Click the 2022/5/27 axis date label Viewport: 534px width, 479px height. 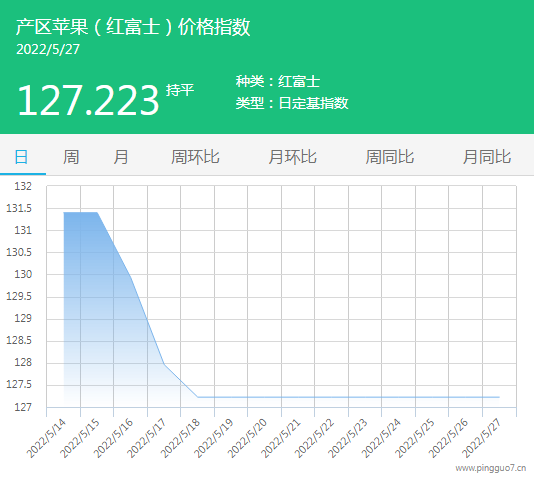coord(482,438)
